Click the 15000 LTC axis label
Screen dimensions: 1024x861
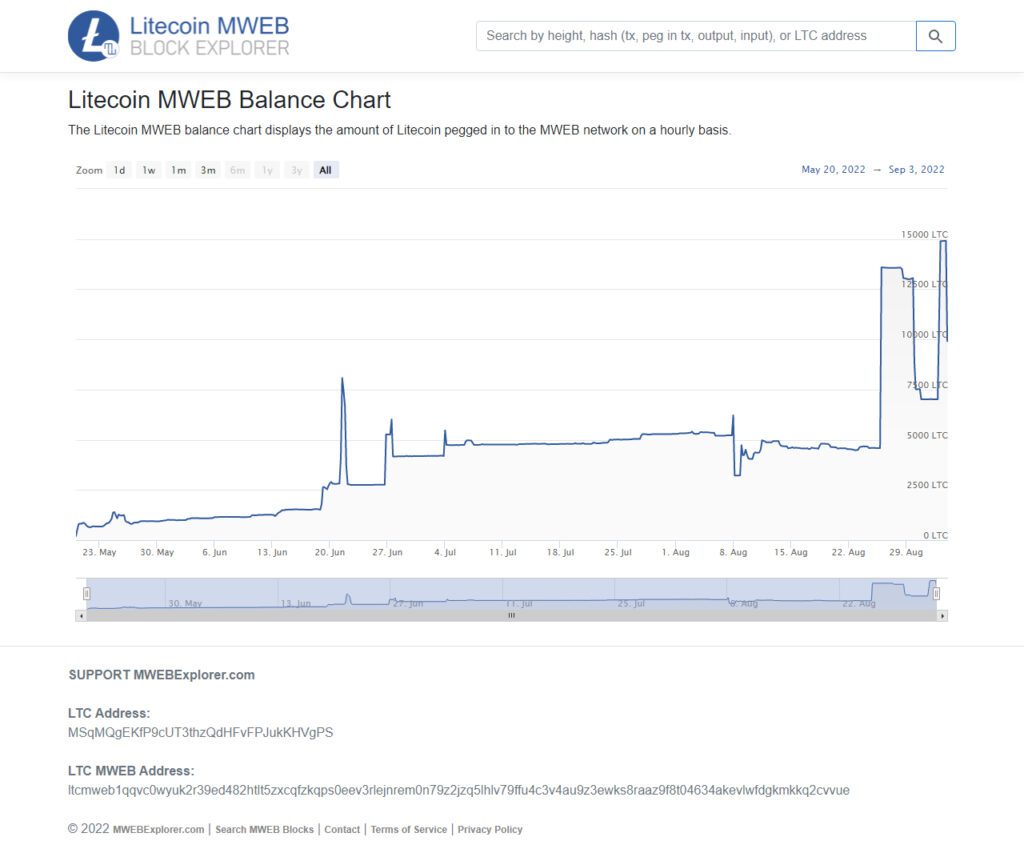(x=924, y=235)
